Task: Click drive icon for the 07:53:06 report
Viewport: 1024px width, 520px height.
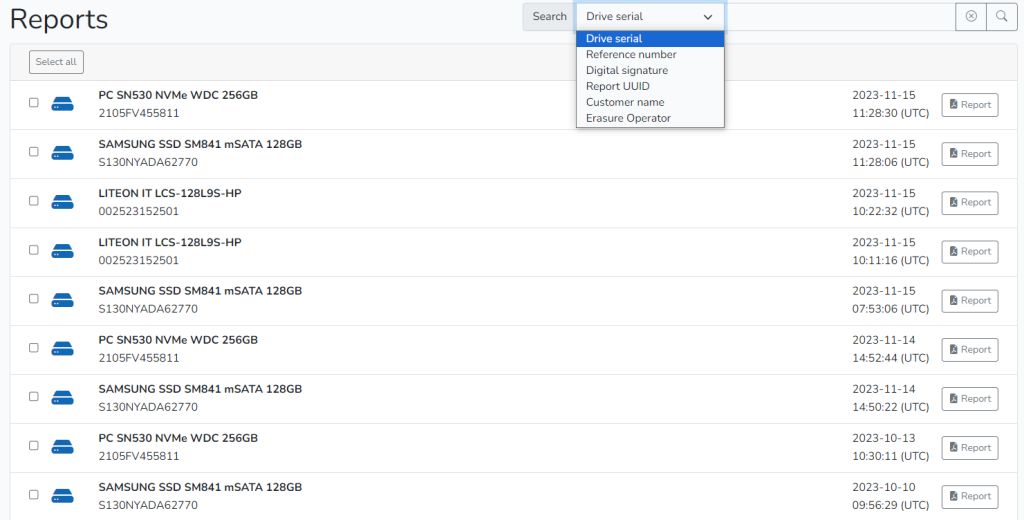Action: (63, 300)
